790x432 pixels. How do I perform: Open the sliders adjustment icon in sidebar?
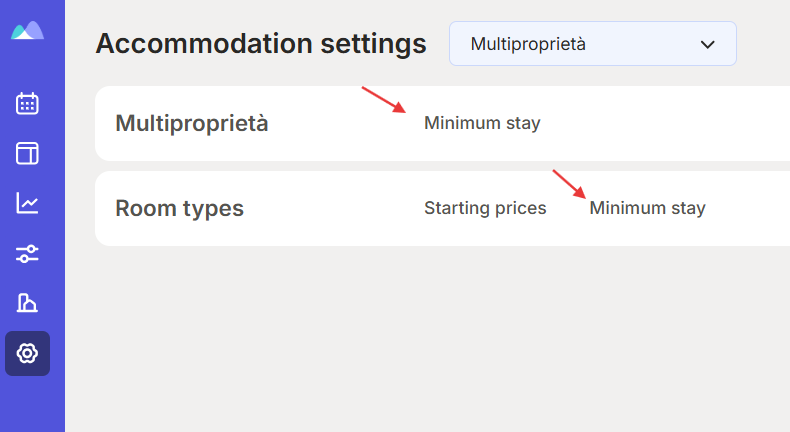coord(27,254)
